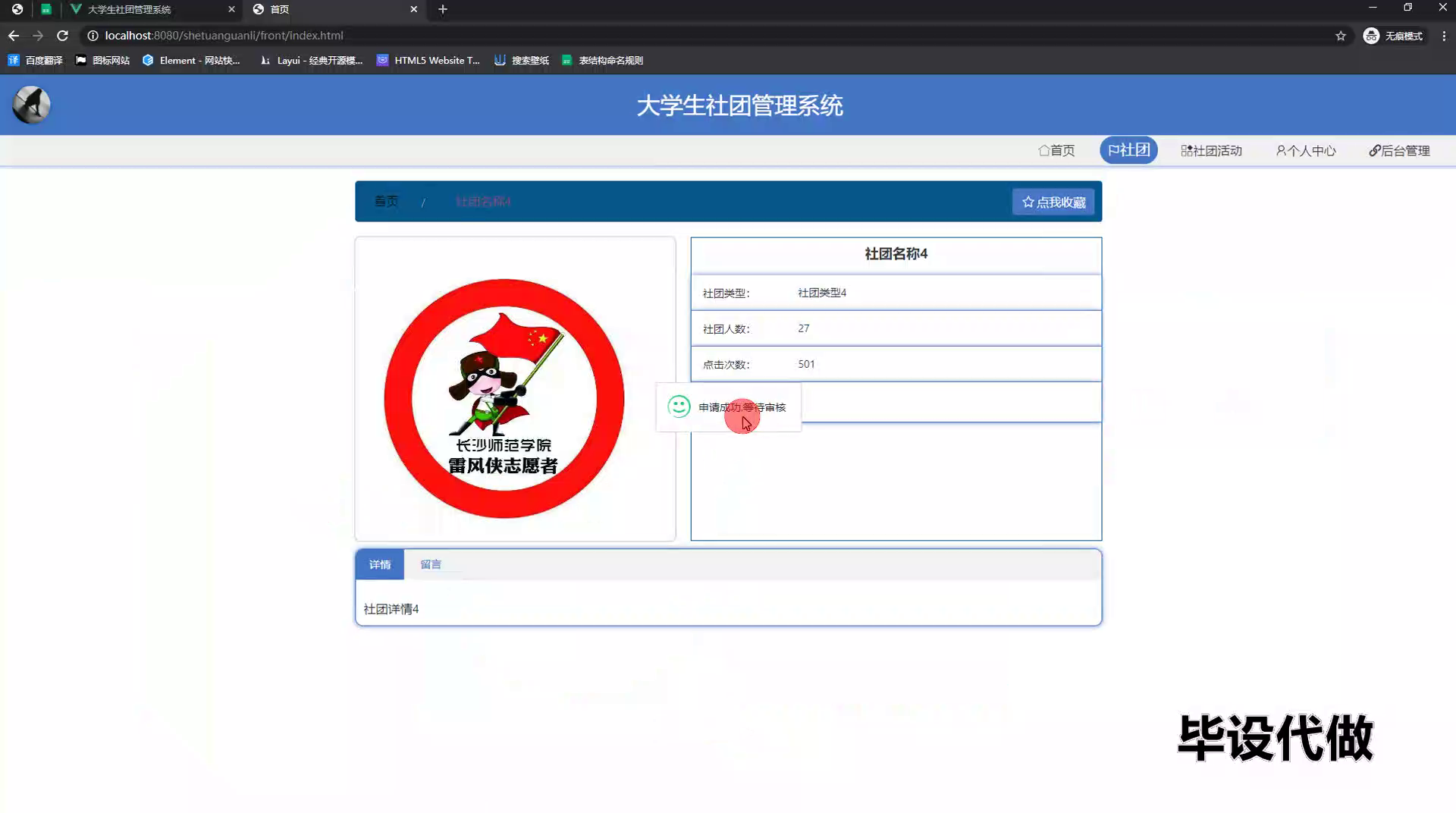Open the HTML5 Website T... bookmark
Viewport: 1456px width, 813px height.
coord(428,61)
